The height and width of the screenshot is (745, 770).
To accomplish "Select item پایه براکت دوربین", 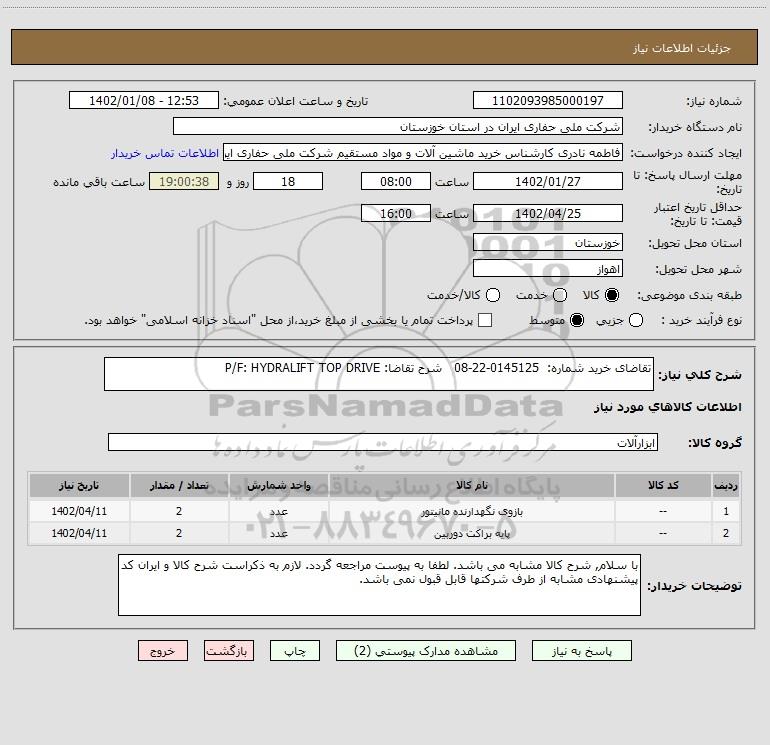I will [471, 533].
